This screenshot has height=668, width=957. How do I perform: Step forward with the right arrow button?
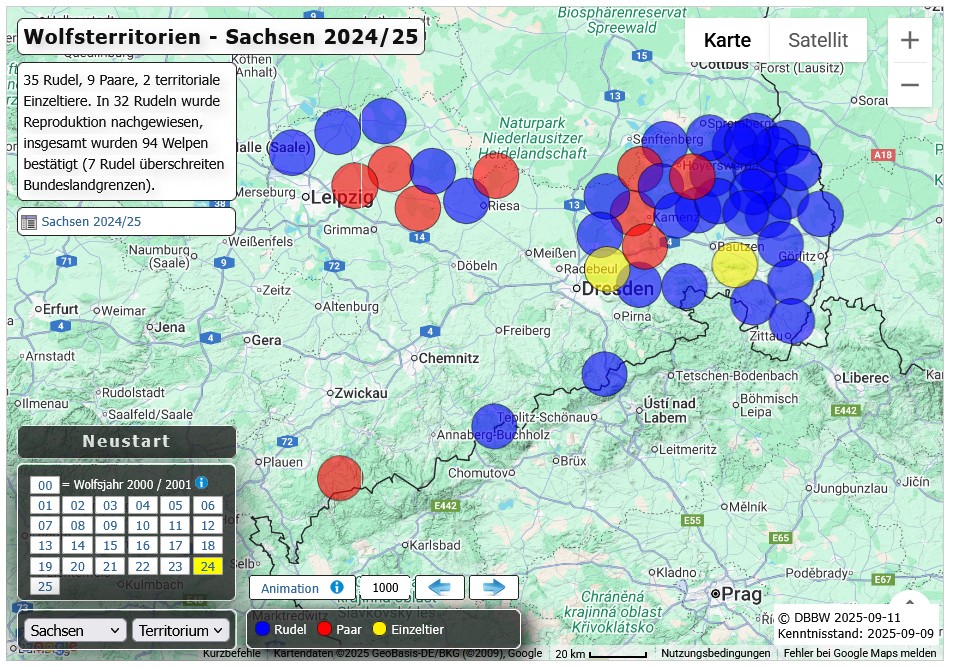tap(494, 588)
